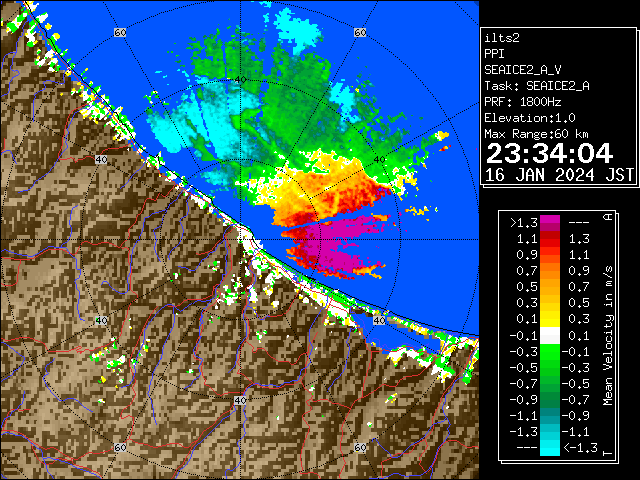Click the white near-zero velocity color band
This screenshot has width=640, height=480.
(x=550, y=336)
